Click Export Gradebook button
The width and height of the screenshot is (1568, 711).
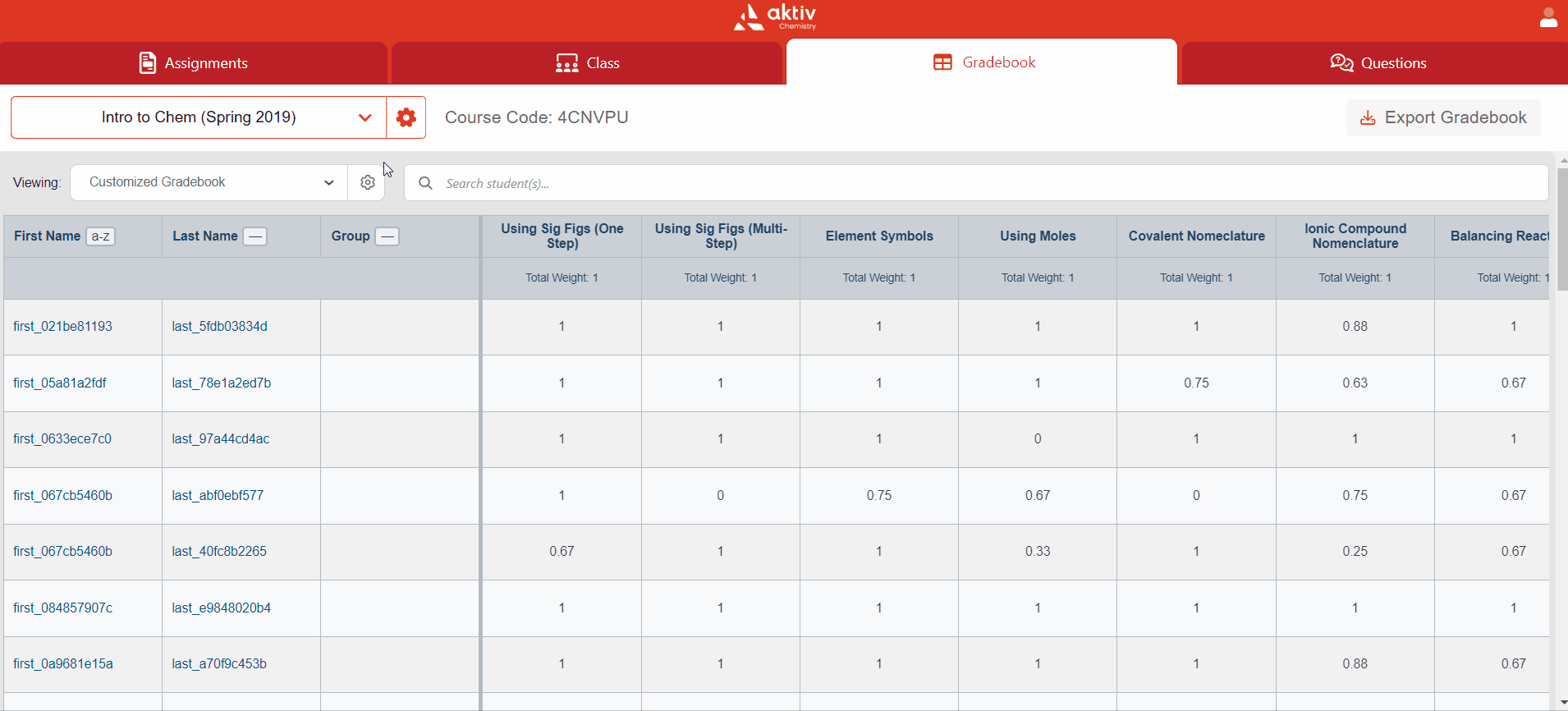[1443, 117]
